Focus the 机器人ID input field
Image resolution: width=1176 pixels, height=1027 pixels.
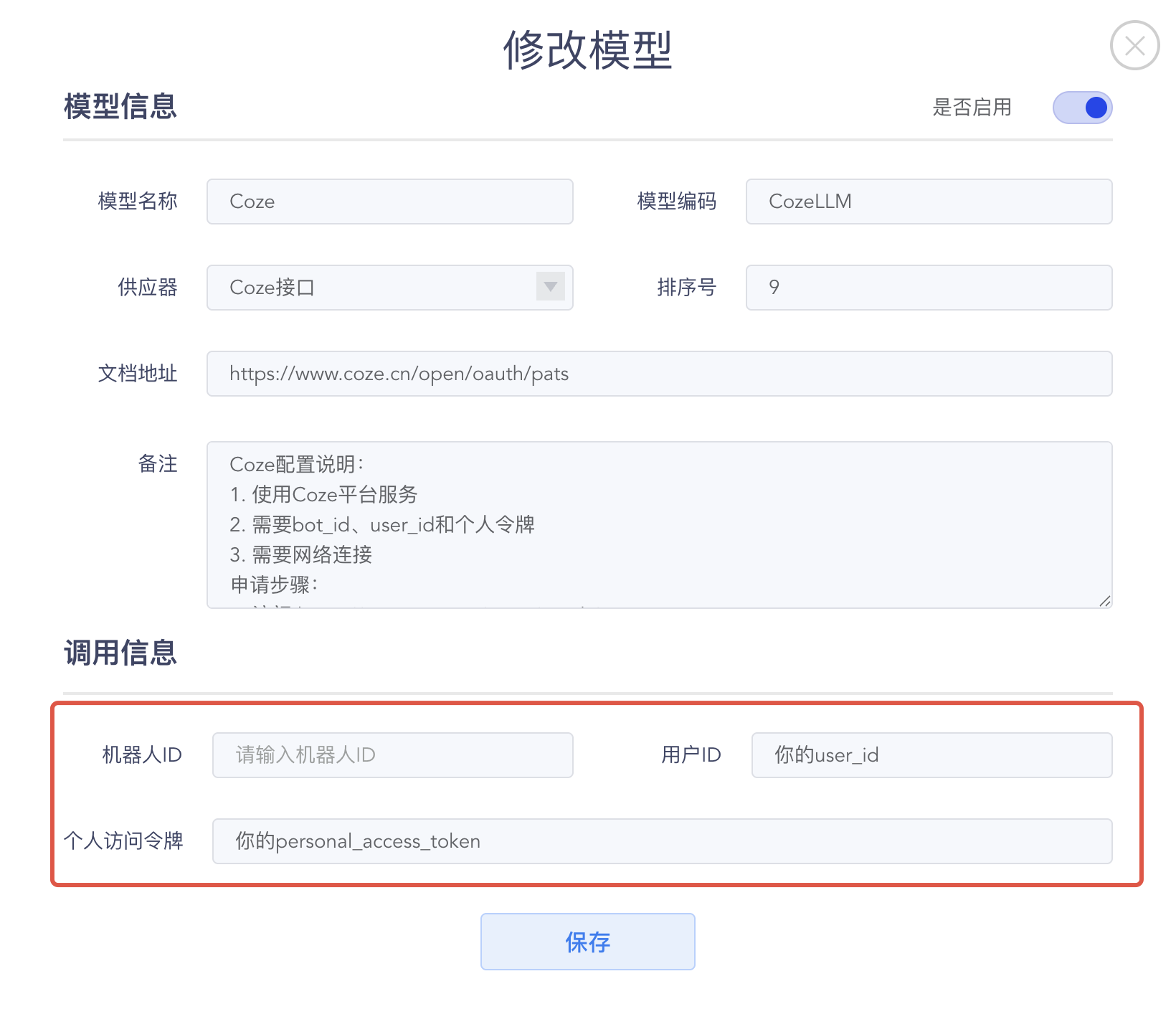click(x=393, y=755)
